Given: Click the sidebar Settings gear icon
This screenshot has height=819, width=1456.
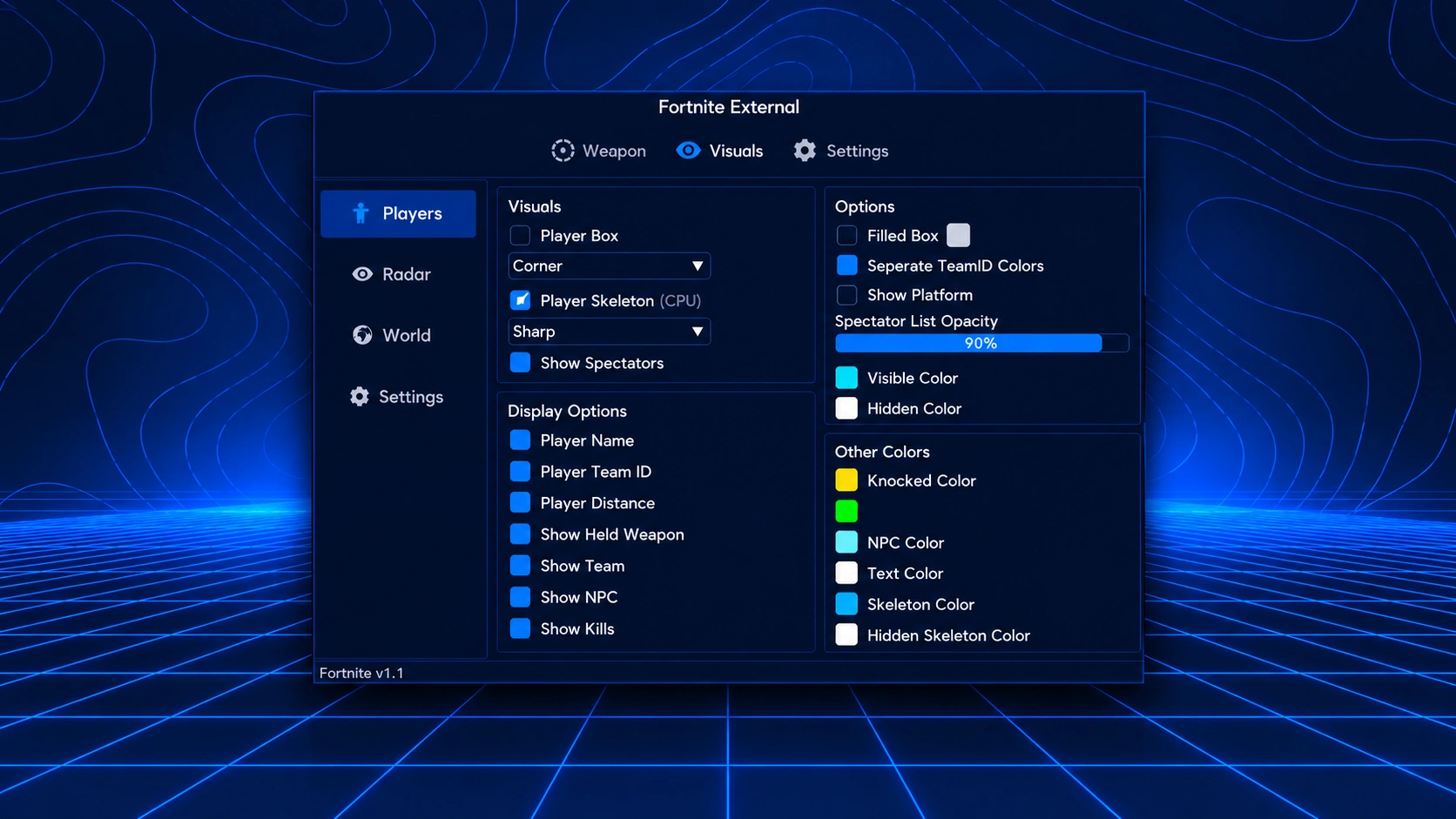Looking at the screenshot, I should pyautogui.click(x=360, y=397).
